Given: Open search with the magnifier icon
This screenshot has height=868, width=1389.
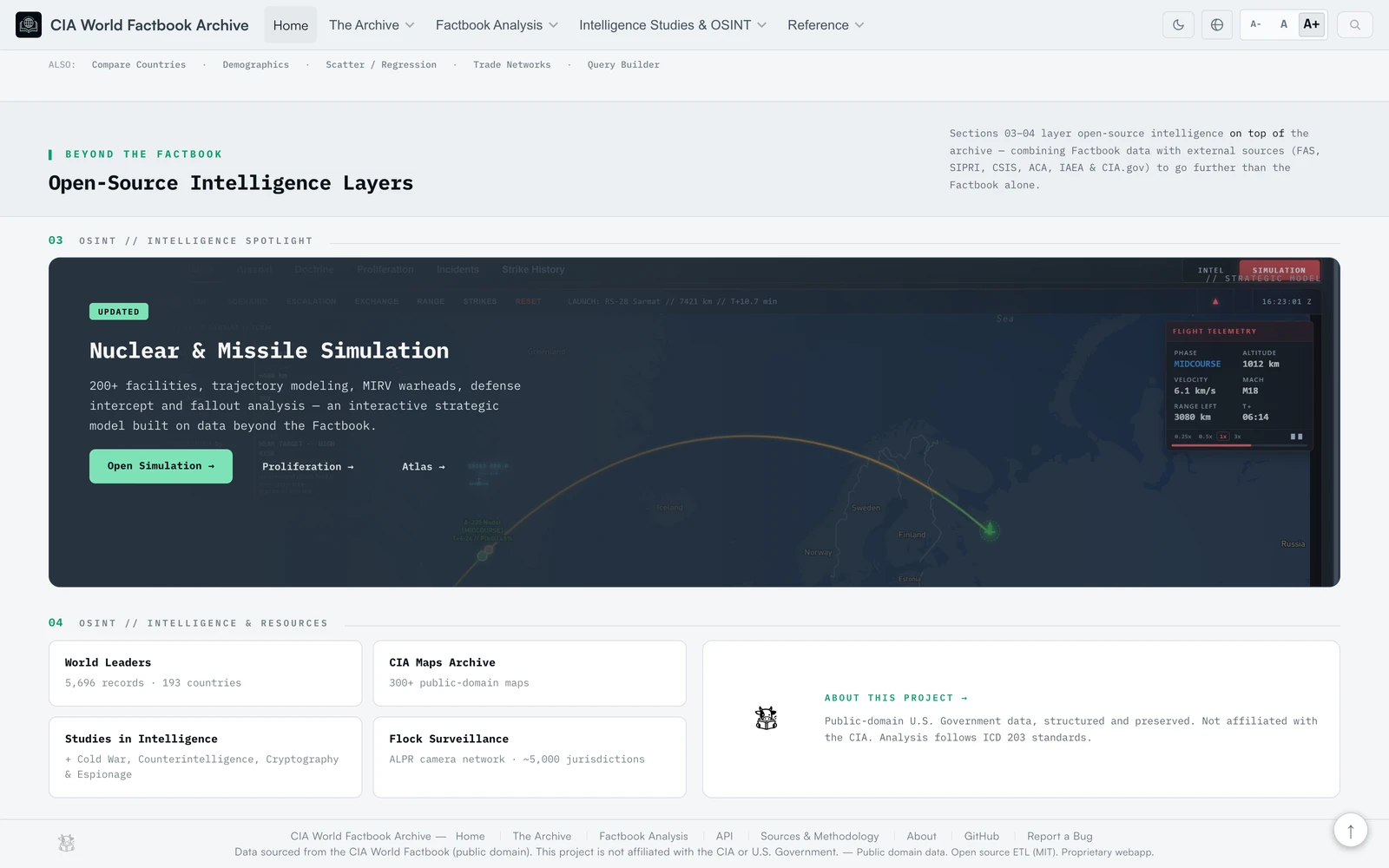Looking at the screenshot, I should click(x=1355, y=24).
